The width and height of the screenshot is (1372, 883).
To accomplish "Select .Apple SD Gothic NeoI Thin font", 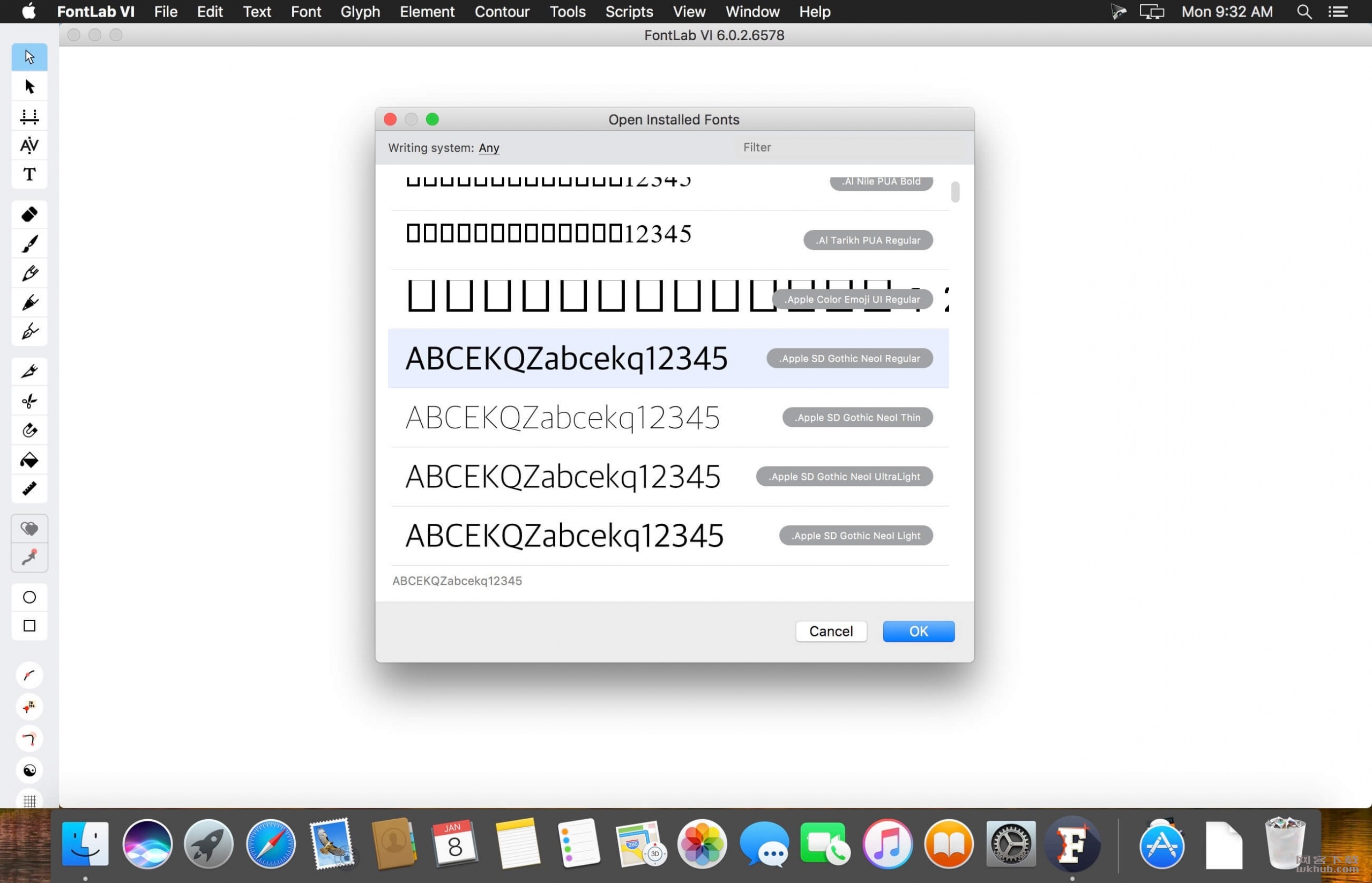I will point(669,418).
